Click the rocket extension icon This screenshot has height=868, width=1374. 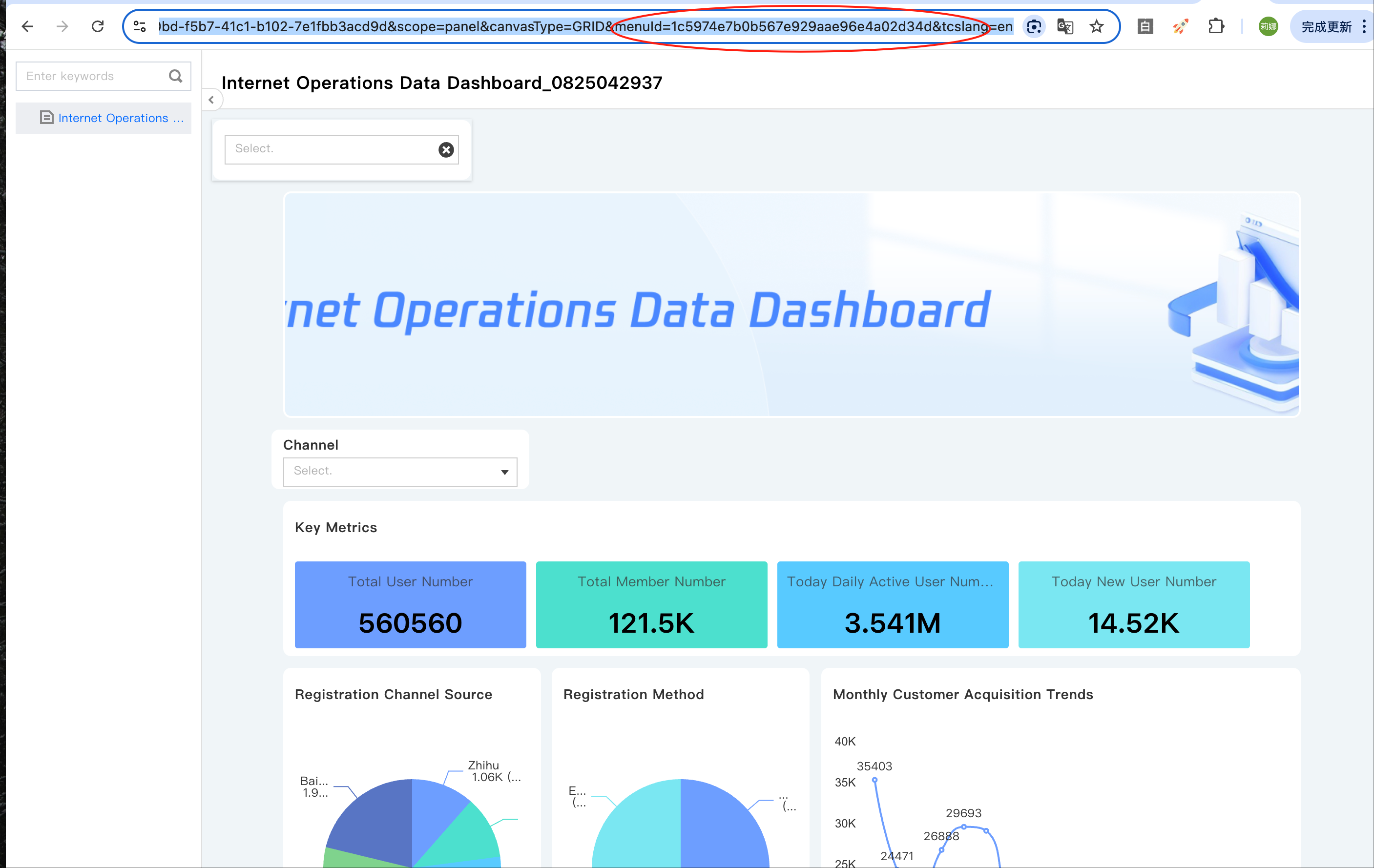tap(1181, 26)
